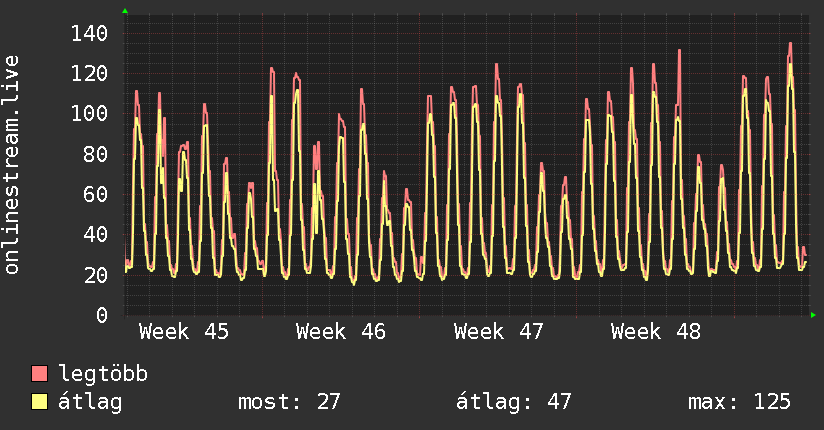Viewport: 824px width, 430px height.
Task: Click the 20 y-axis label
Action: pos(96,275)
